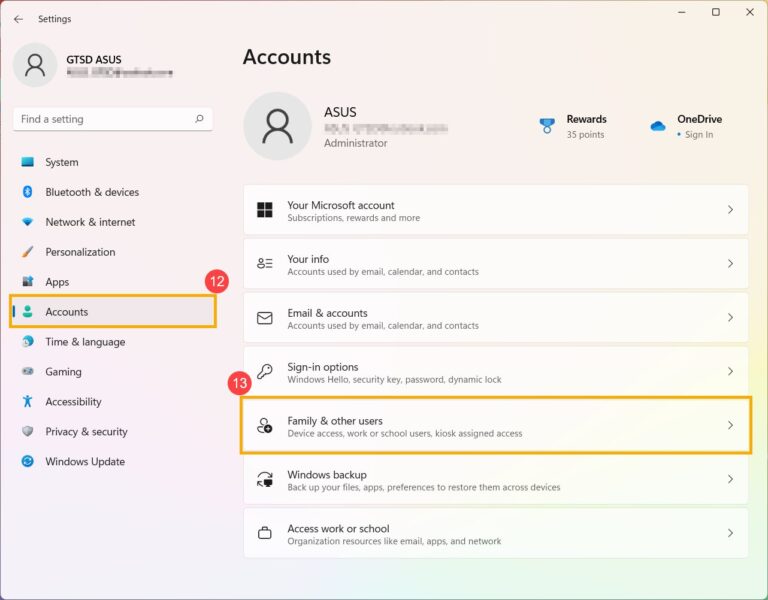
Task: Open the Your info settings row
Action: tap(495, 264)
